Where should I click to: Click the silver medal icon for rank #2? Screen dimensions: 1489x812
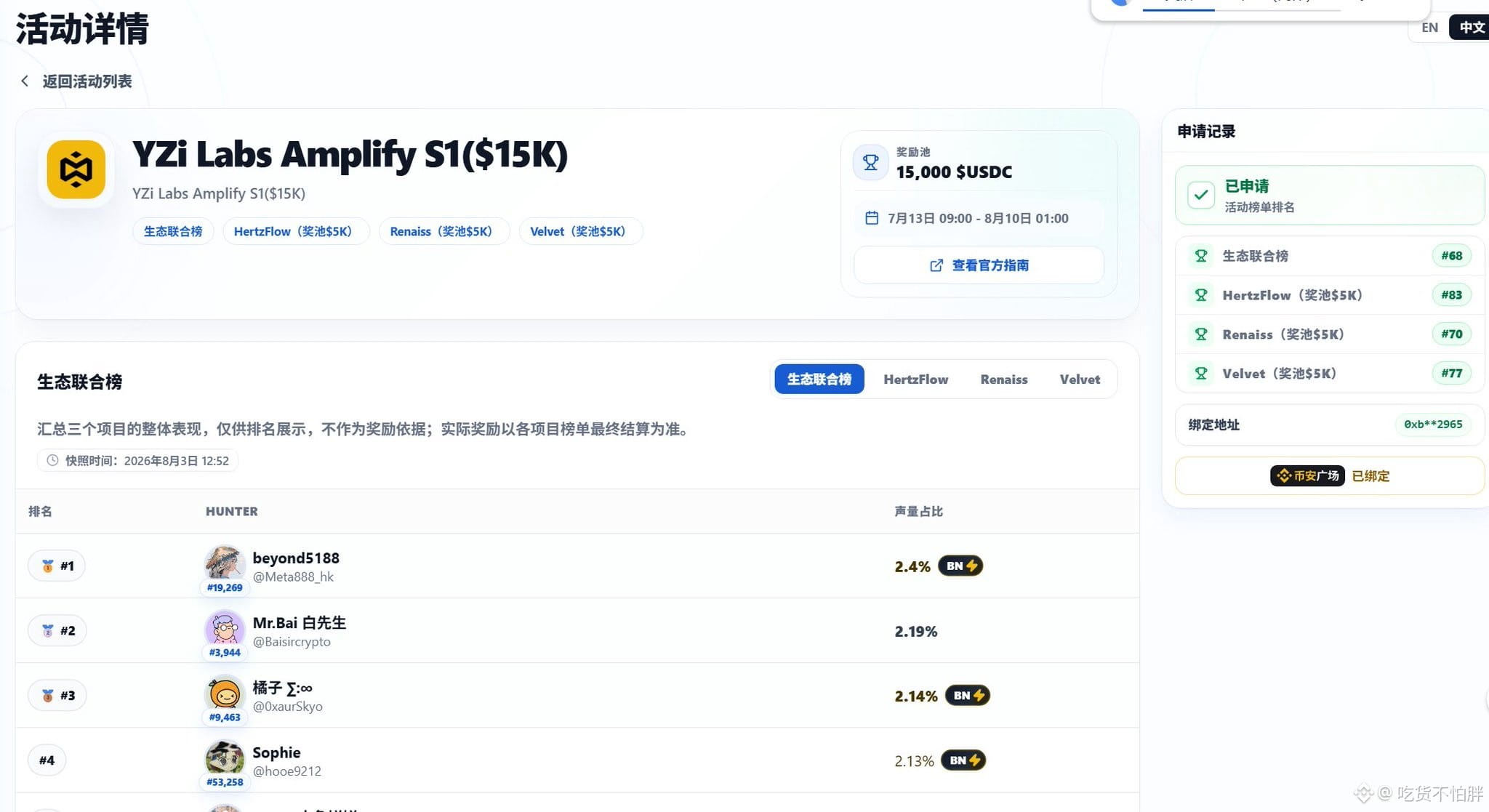tap(48, 630)
